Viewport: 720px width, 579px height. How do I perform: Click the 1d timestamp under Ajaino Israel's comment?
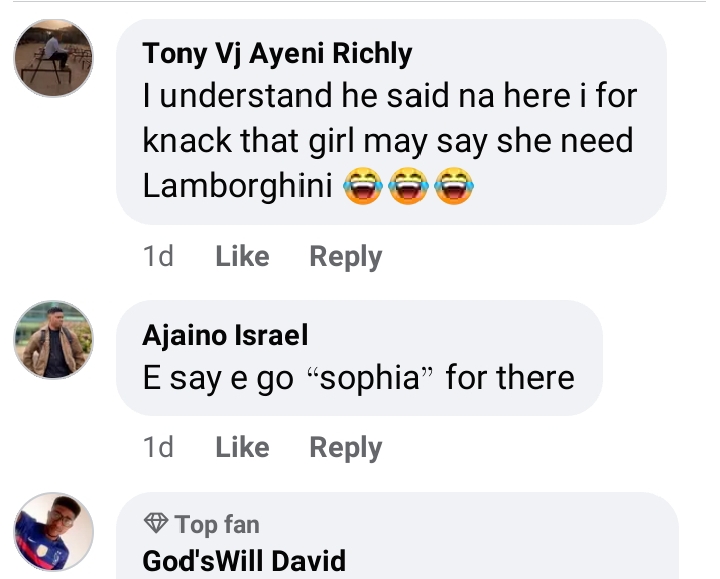pyautogui.click(x=158, y=447)
